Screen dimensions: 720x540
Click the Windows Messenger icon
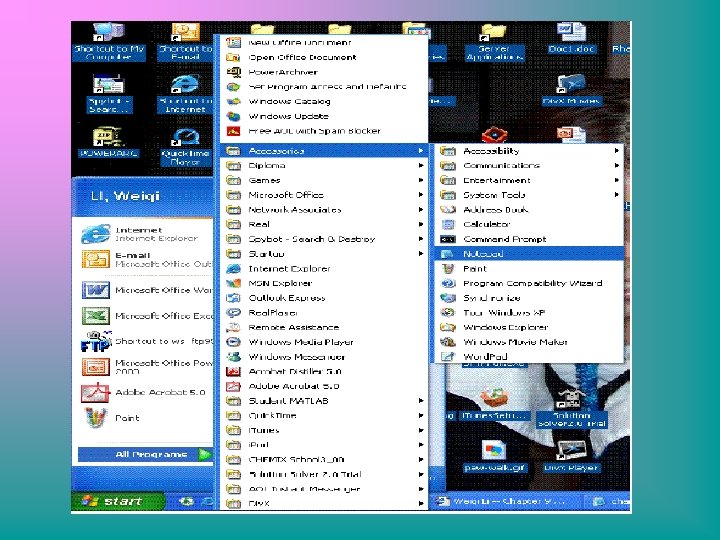pyautogui.click(x=234, y=357)
